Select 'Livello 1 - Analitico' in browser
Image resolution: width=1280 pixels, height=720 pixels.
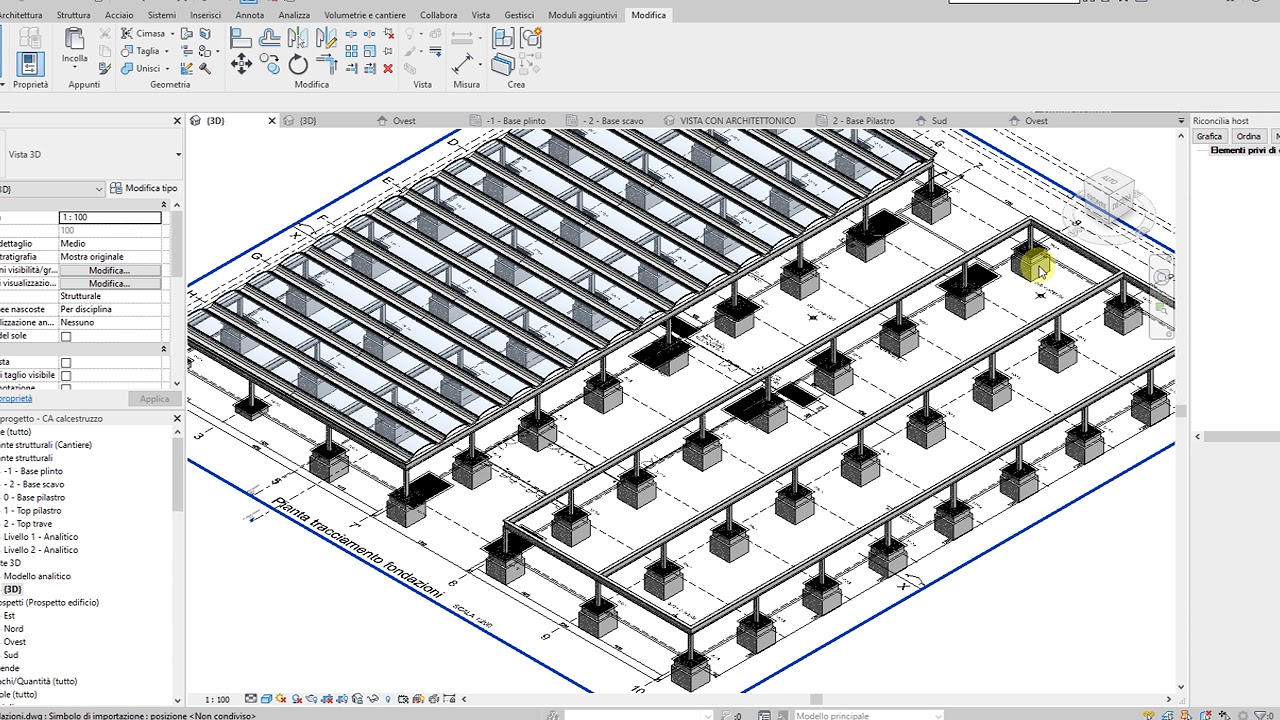(x=40, y=536)
